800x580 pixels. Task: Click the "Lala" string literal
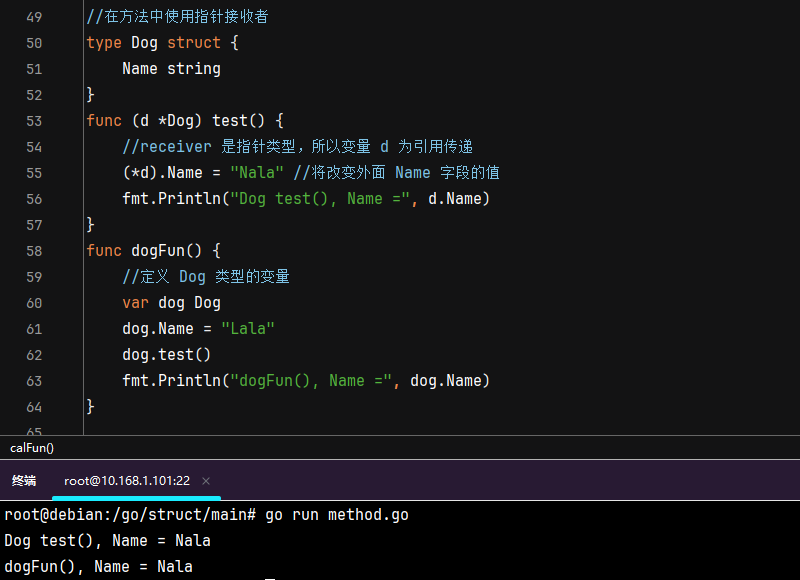pyautogui.click(x=247, y=329)
